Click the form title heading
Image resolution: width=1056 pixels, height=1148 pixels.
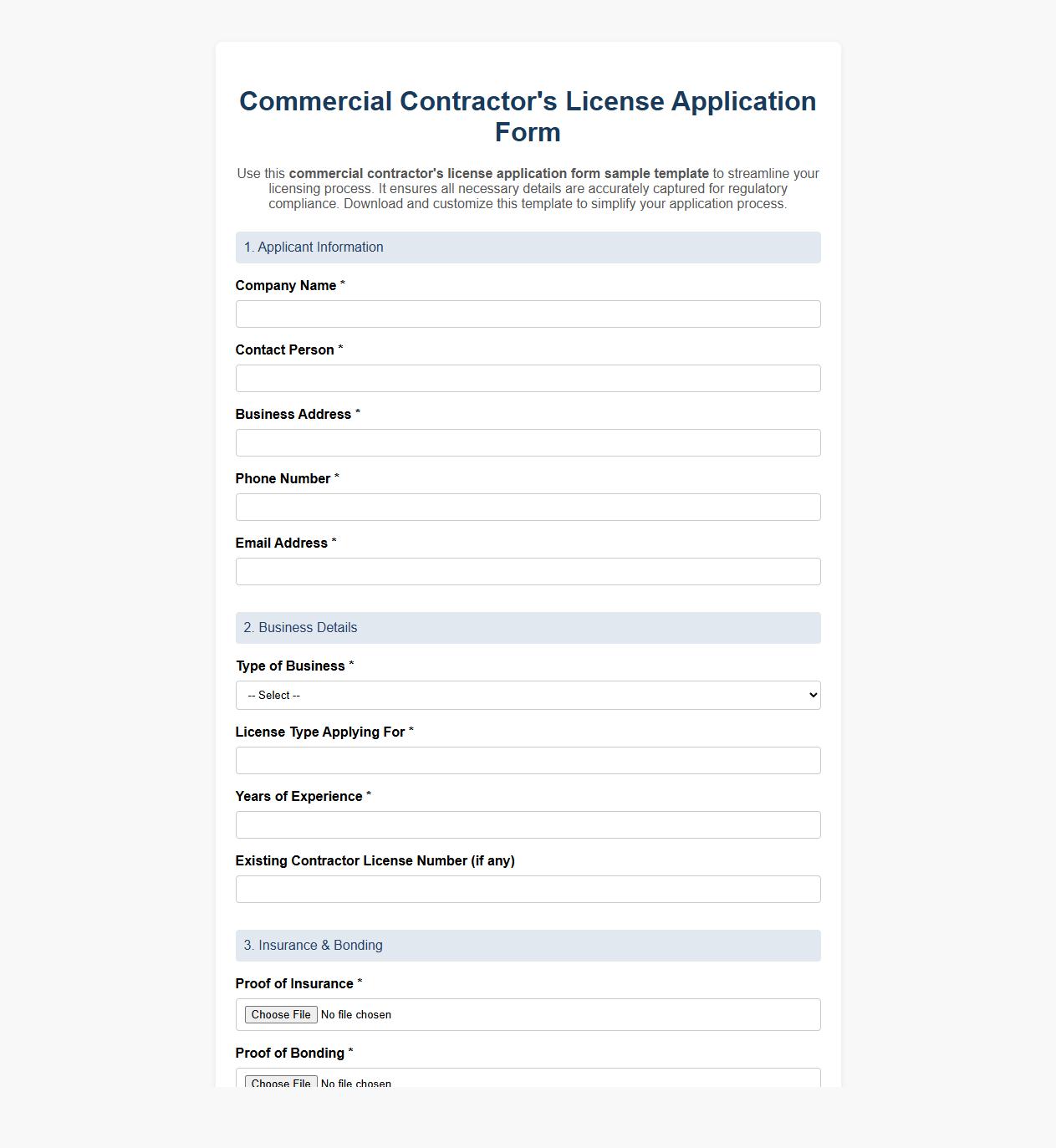(528, 115)
